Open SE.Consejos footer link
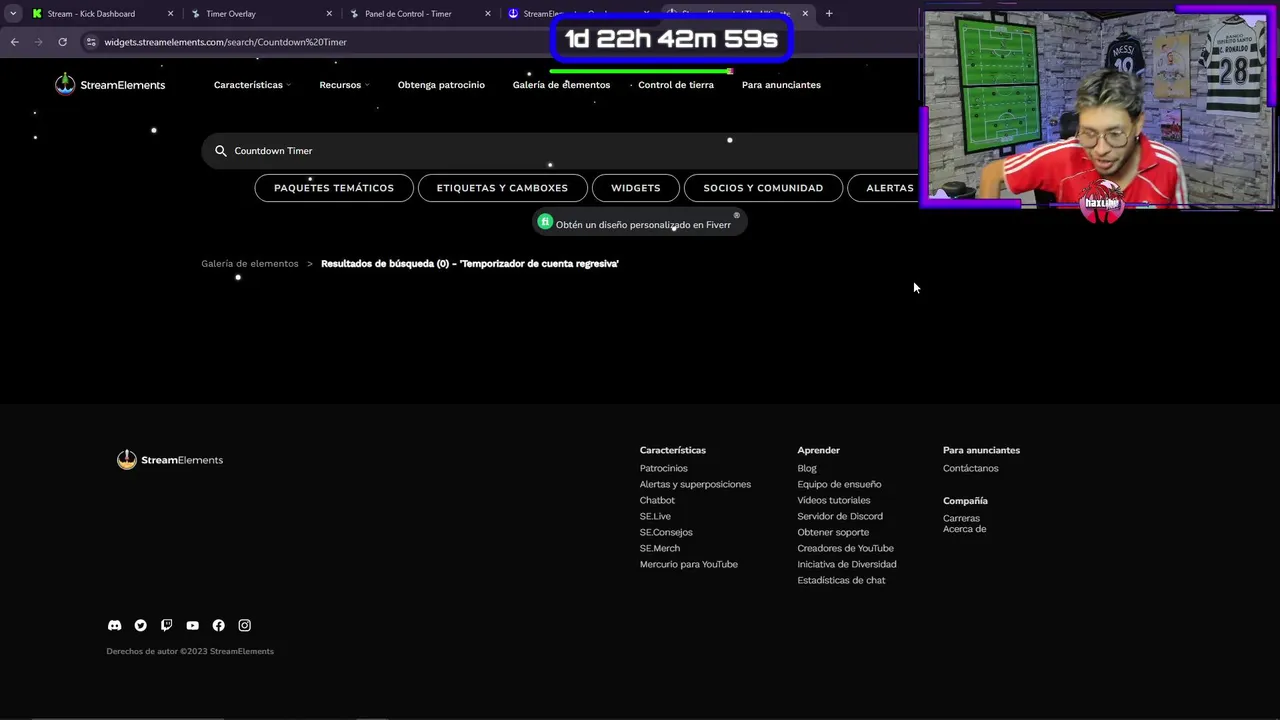 [666, 532]
